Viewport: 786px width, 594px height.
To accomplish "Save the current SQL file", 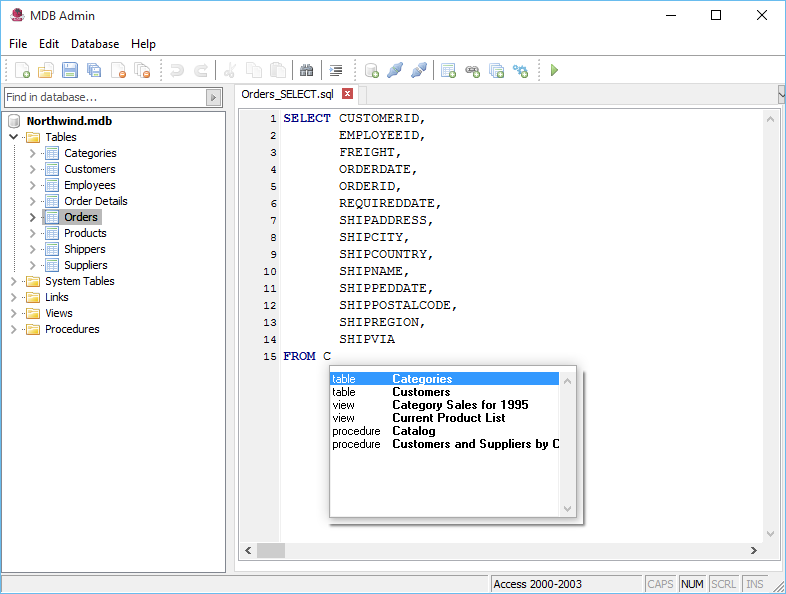I will click(70, 71).
